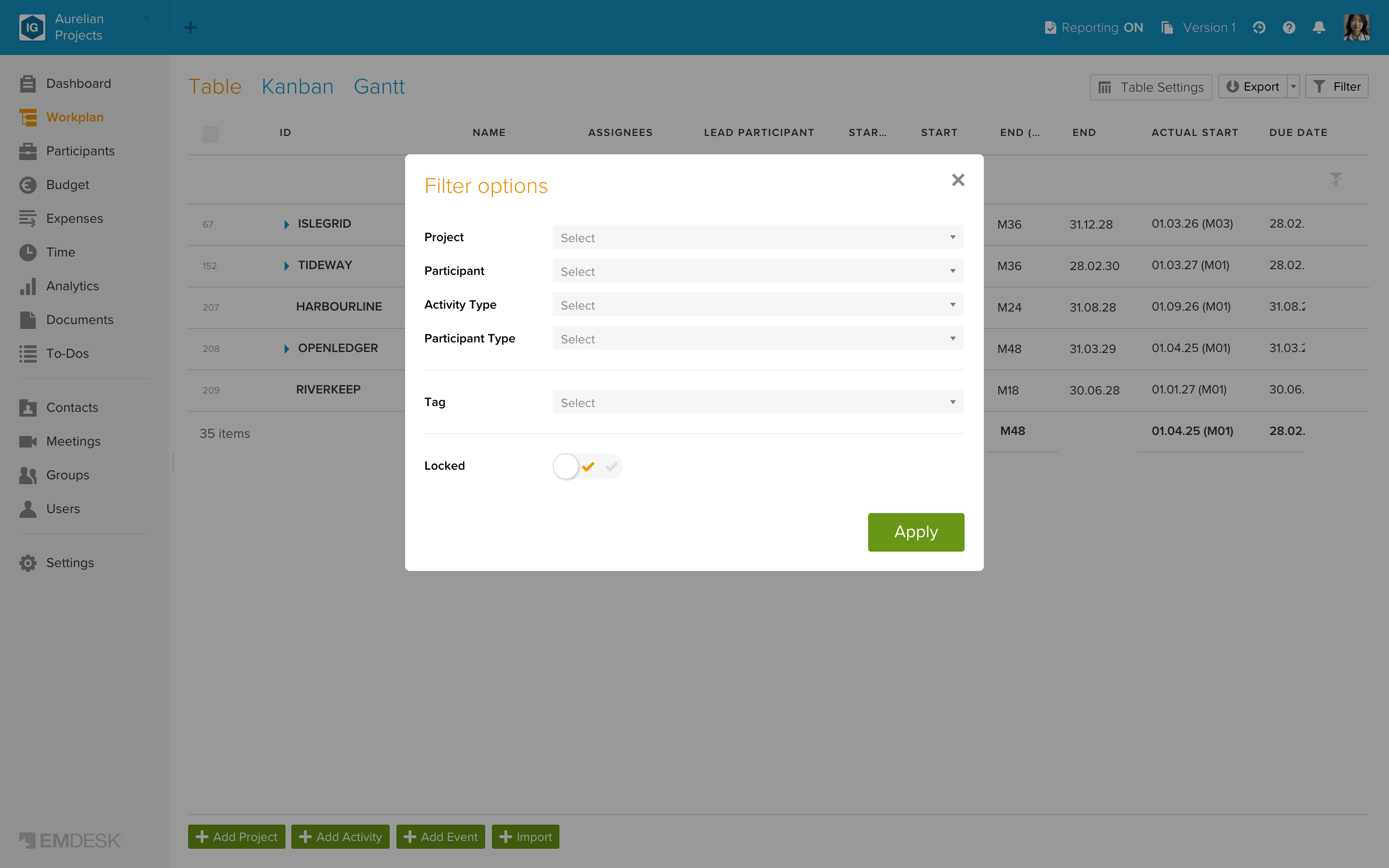This screenshot has width=1389, height=868.
Task: Expand the TIDEWAY project row
Action: coord(286,266)
